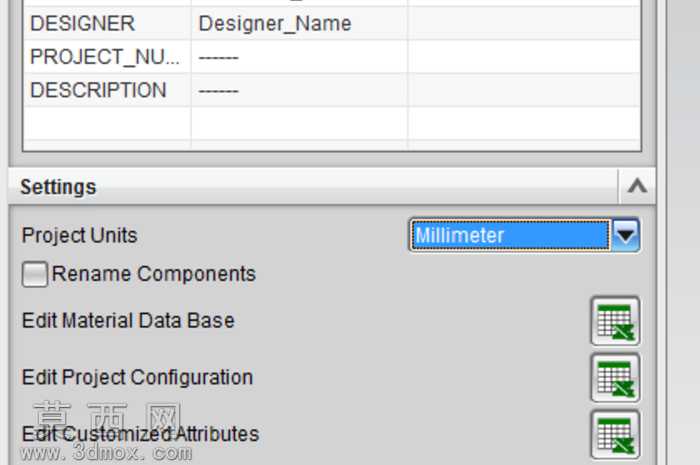The width and height of the screenshot is (700, 465).
Task: Click the Project Units label
Action: coord(79,235)
